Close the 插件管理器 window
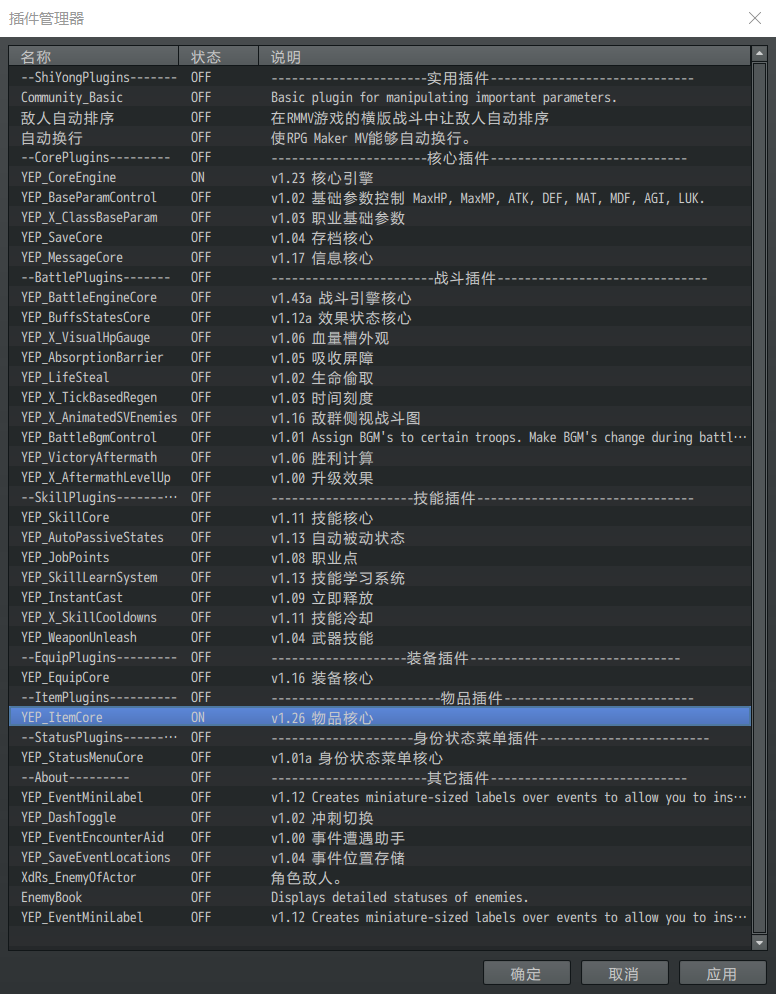Screen dimensions: 776x994 (x=754, y=18)
